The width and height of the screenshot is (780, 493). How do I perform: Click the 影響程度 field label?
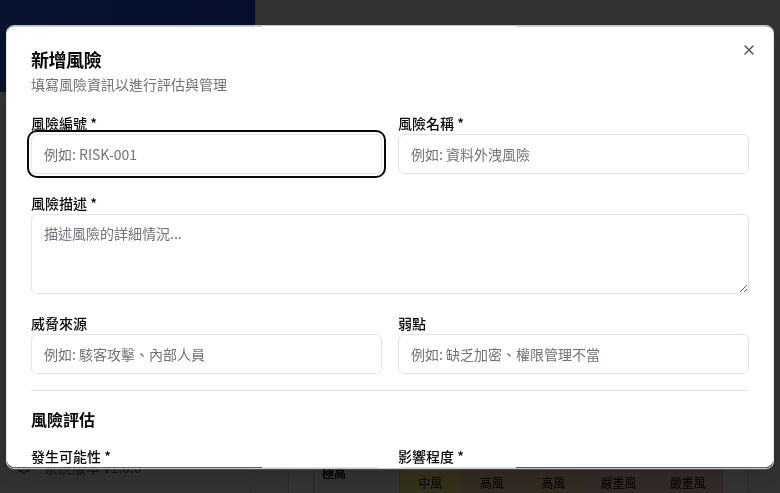coord(430,457)
